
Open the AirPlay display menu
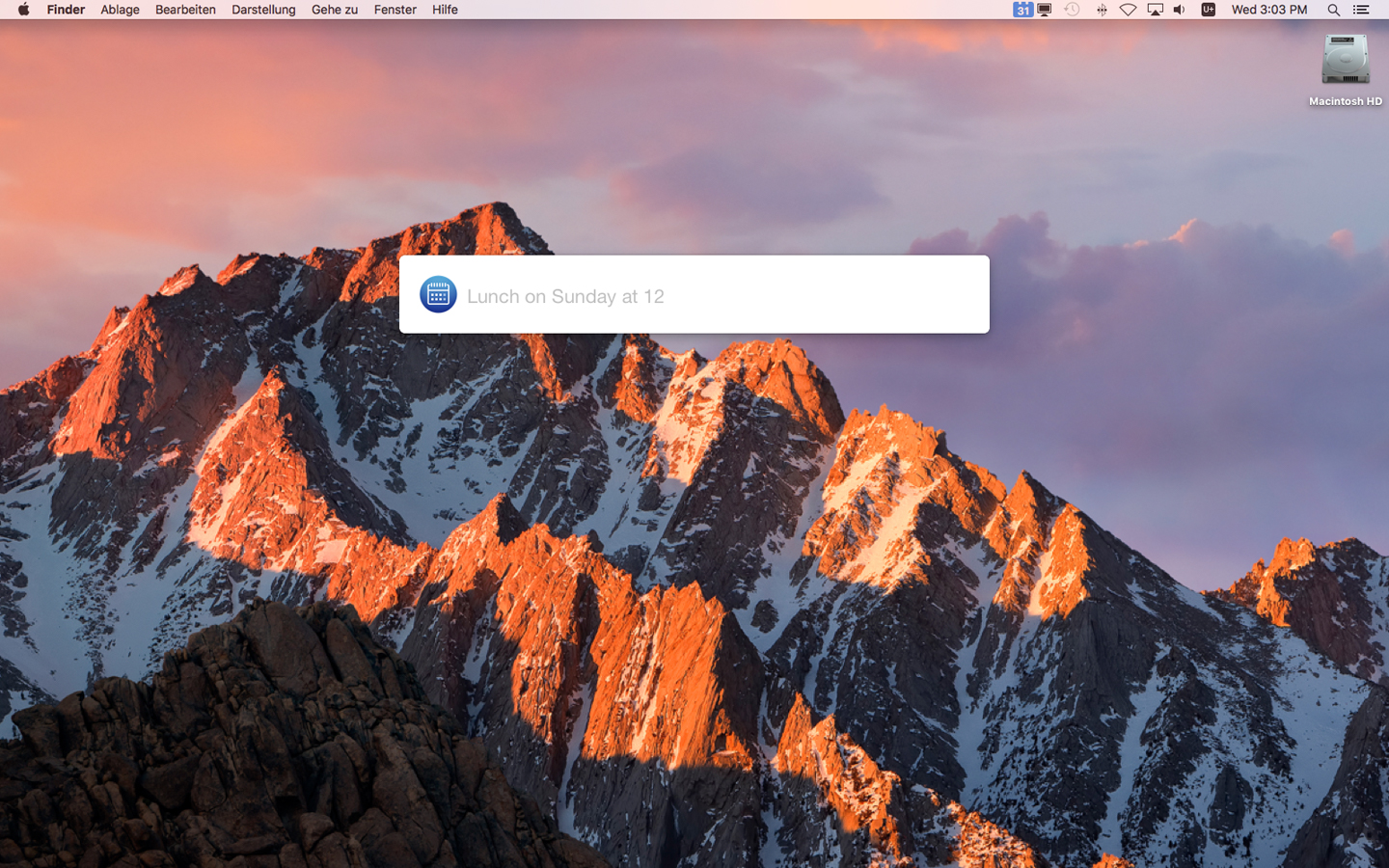[x=1155, y=10]
